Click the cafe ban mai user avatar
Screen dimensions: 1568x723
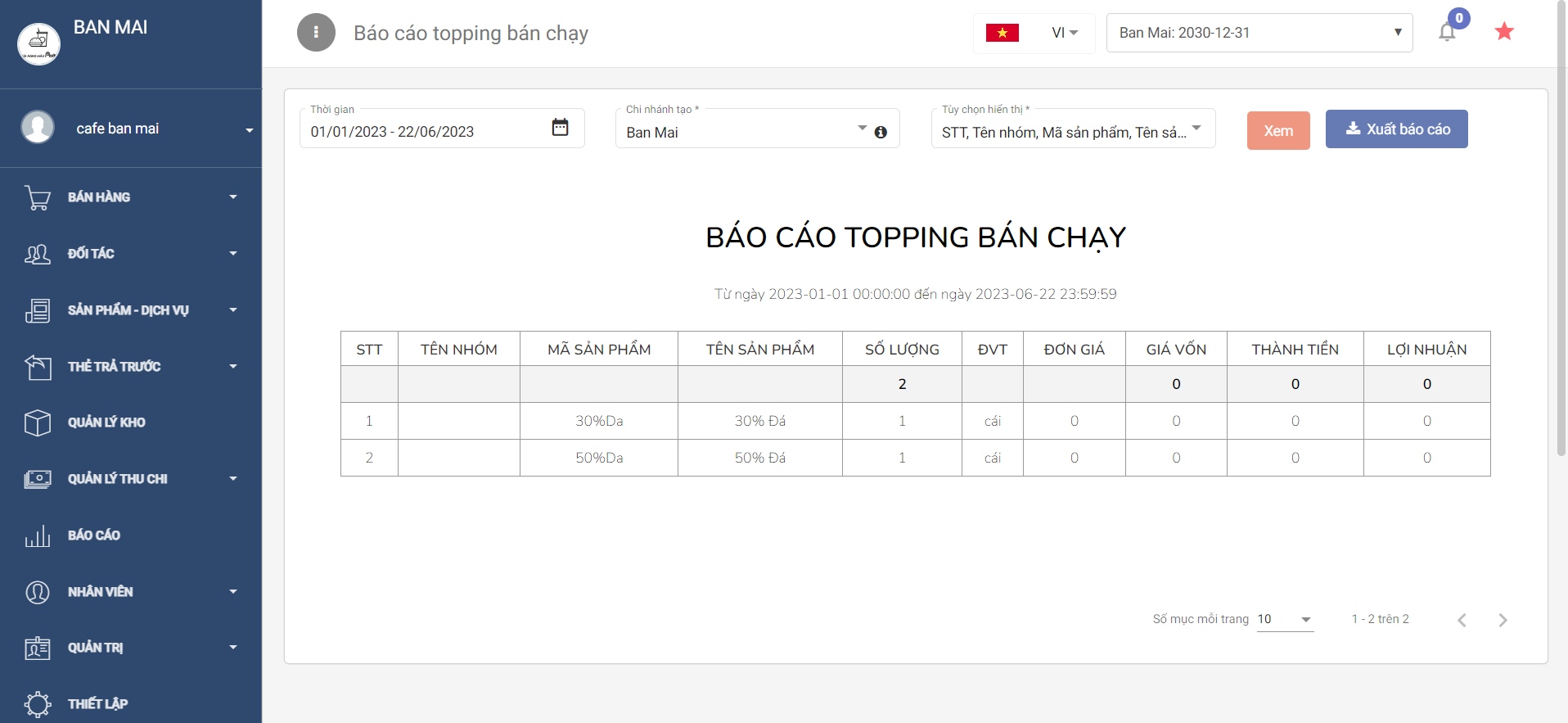[38, 128]
